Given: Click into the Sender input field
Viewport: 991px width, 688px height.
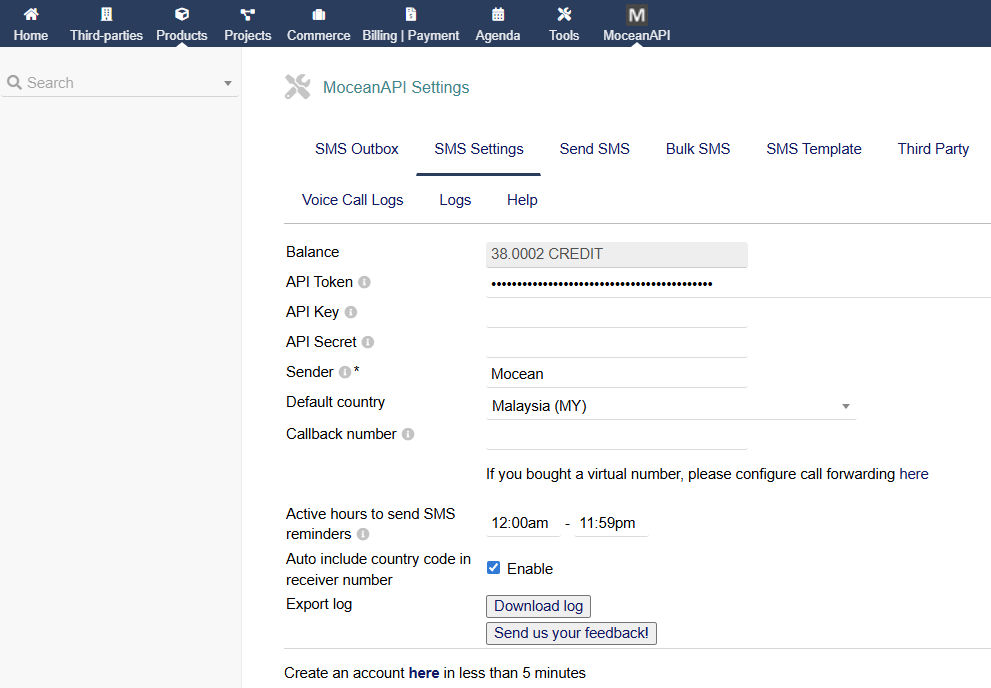Looking at the screenshot, I should [x=616, y=374].
